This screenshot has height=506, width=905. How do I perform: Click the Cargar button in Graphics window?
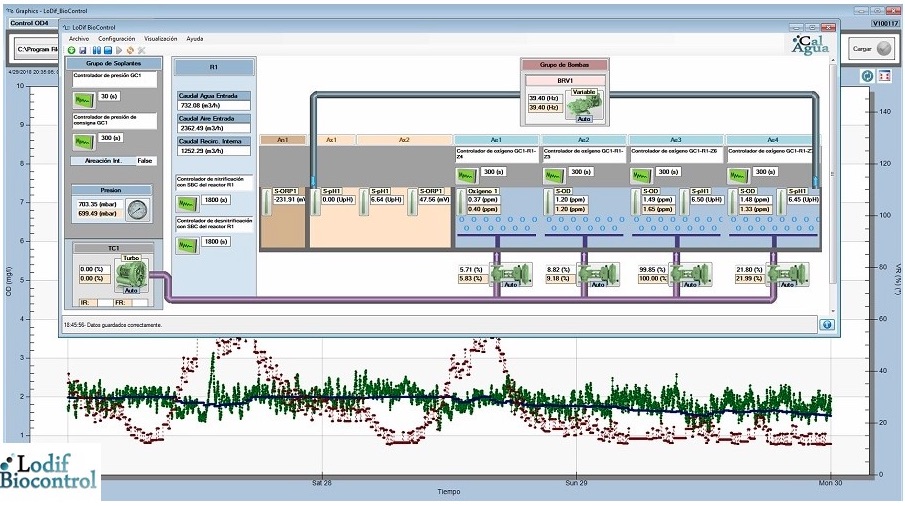pyautogui.click(x=872, y=49)
